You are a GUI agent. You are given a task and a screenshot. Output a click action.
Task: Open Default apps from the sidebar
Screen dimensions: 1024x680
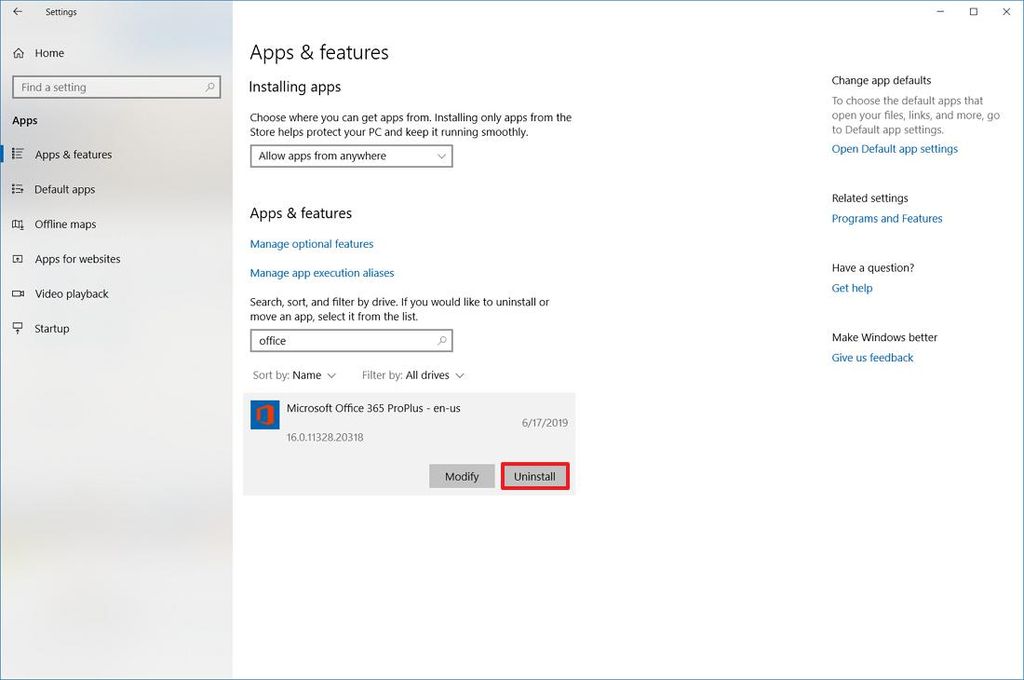20,189
